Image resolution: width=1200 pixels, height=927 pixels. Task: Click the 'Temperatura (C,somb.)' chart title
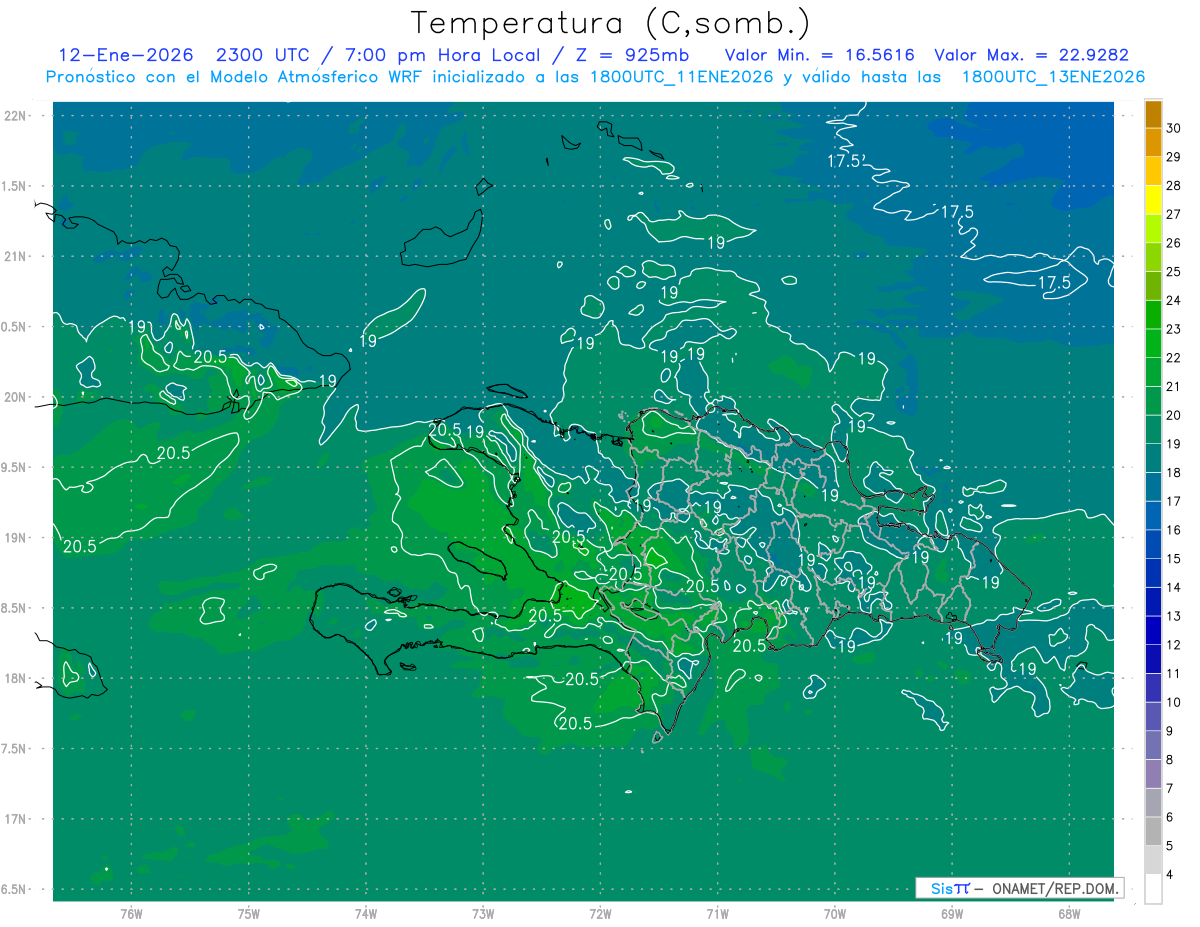coord(611,23)
